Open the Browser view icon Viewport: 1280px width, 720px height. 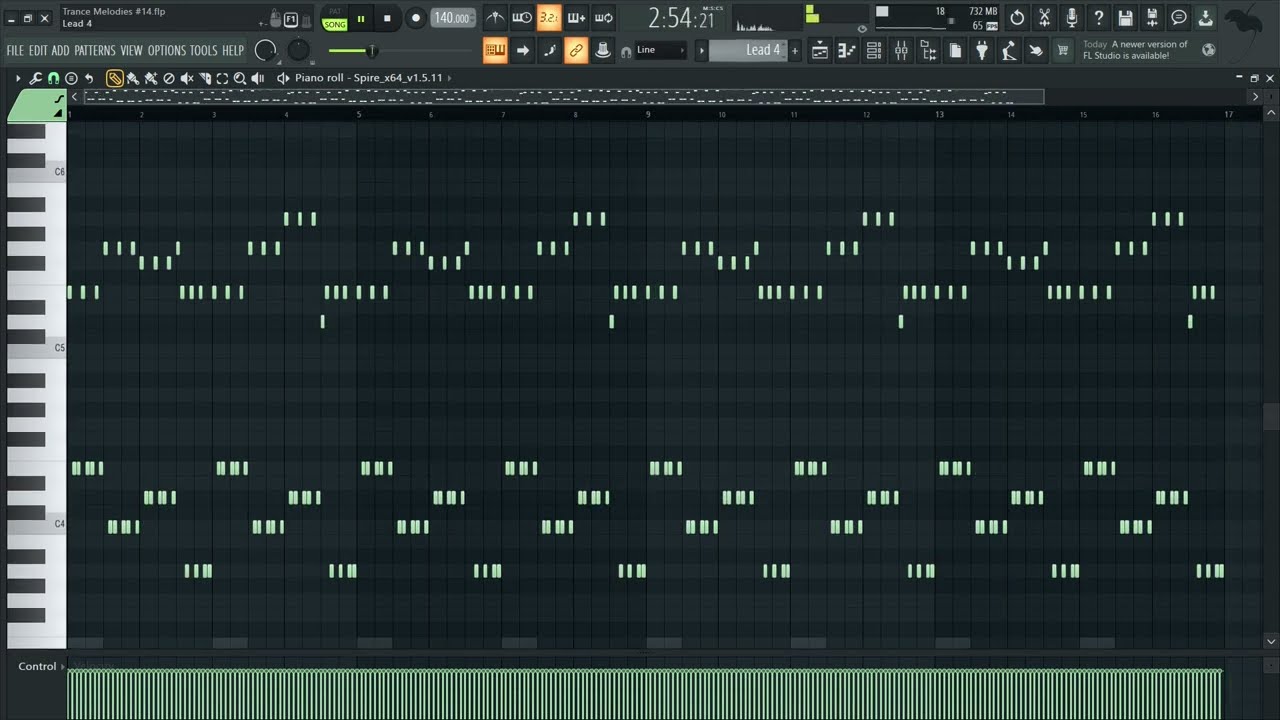pyautogui.click(x=928, y=51)
